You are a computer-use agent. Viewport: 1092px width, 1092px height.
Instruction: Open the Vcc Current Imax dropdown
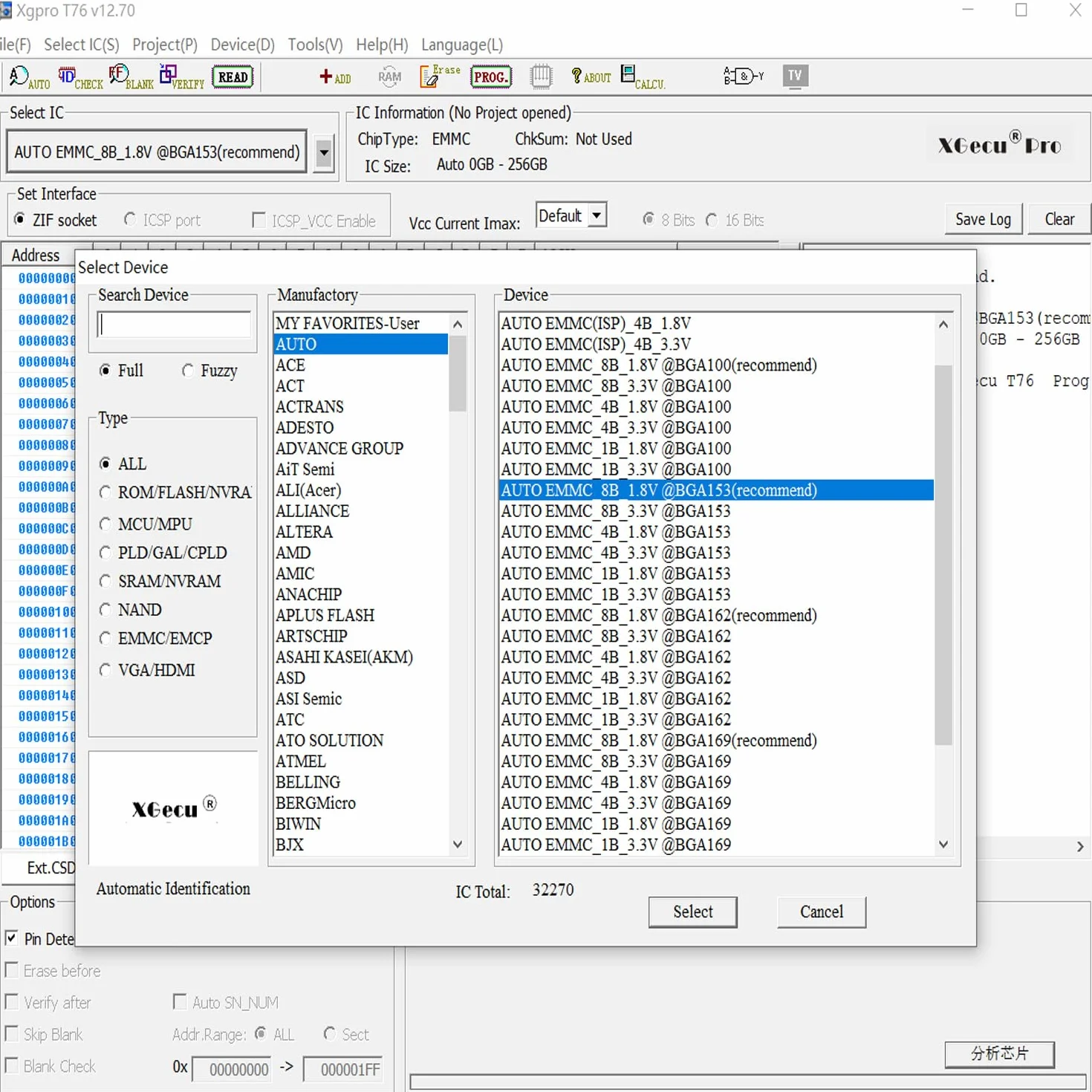click(597, 215)
